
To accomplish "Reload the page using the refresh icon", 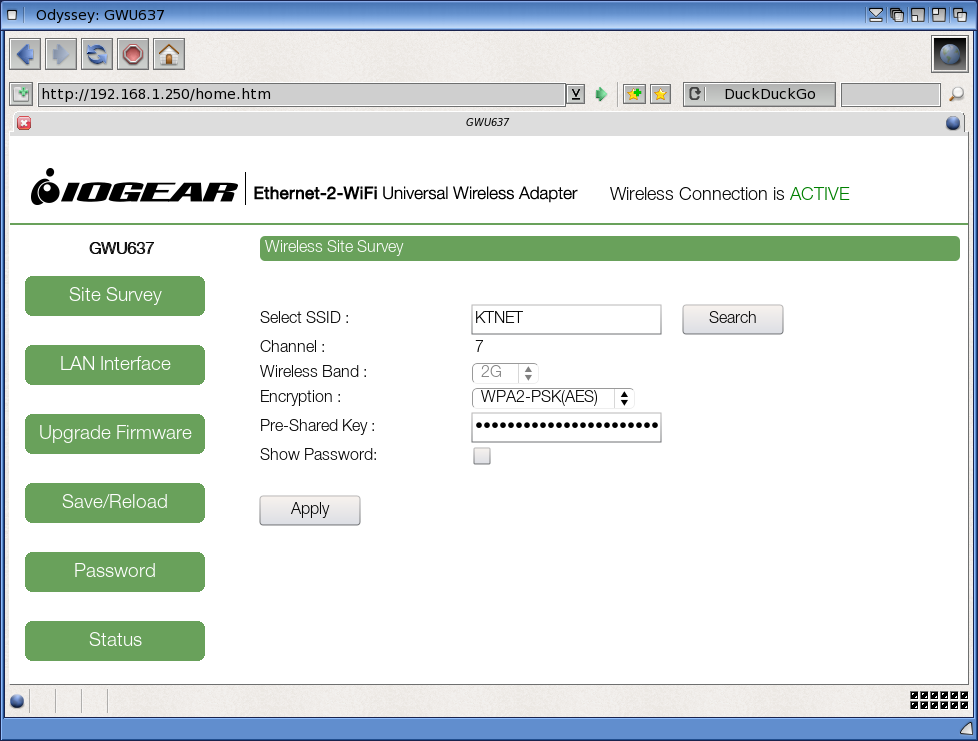I will (97, 55).
